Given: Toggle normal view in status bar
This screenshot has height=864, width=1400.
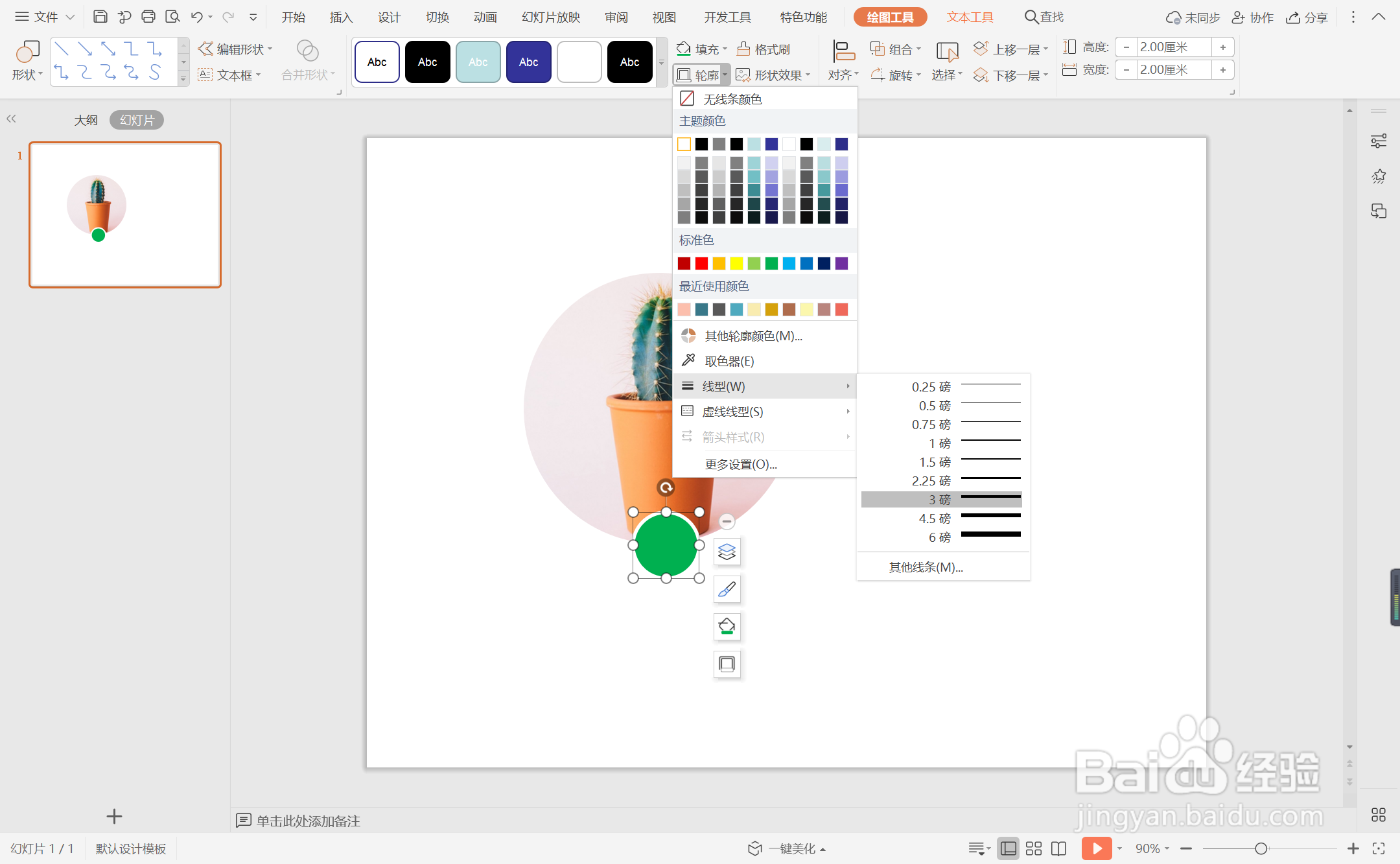Looking at the screenshot, I should tap(1008, 848).
